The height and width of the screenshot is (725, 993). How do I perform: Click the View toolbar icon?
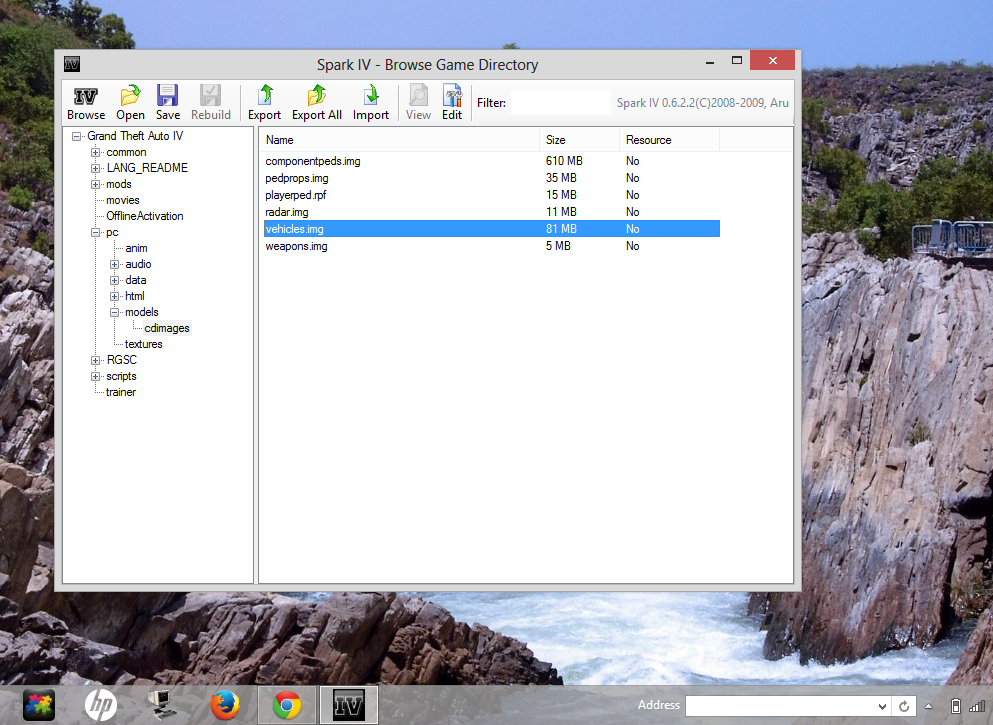(418, 100)
